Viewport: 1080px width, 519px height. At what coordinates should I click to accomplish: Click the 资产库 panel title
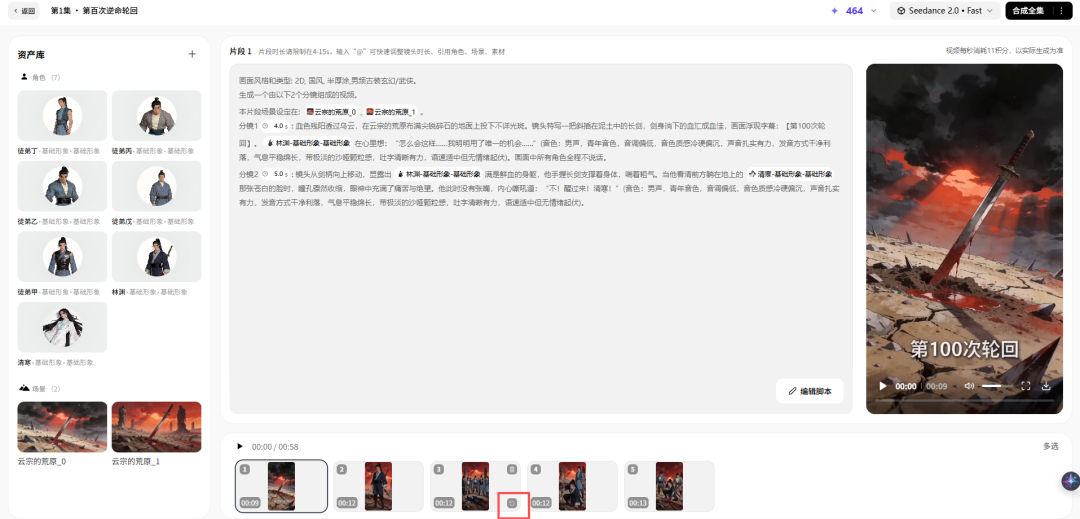pos(31,54)
